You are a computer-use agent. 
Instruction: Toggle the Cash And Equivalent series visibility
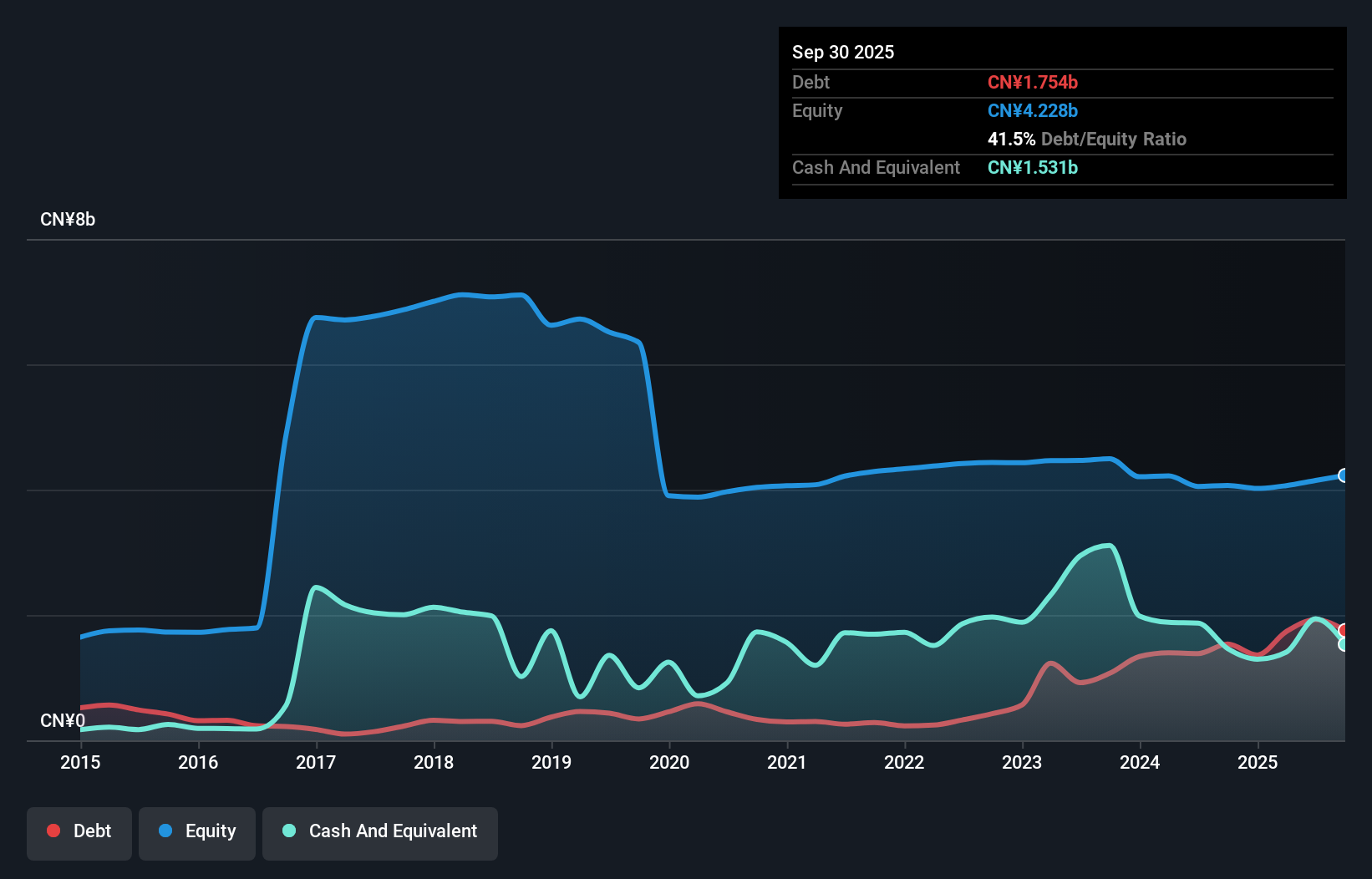coord(380,831)
